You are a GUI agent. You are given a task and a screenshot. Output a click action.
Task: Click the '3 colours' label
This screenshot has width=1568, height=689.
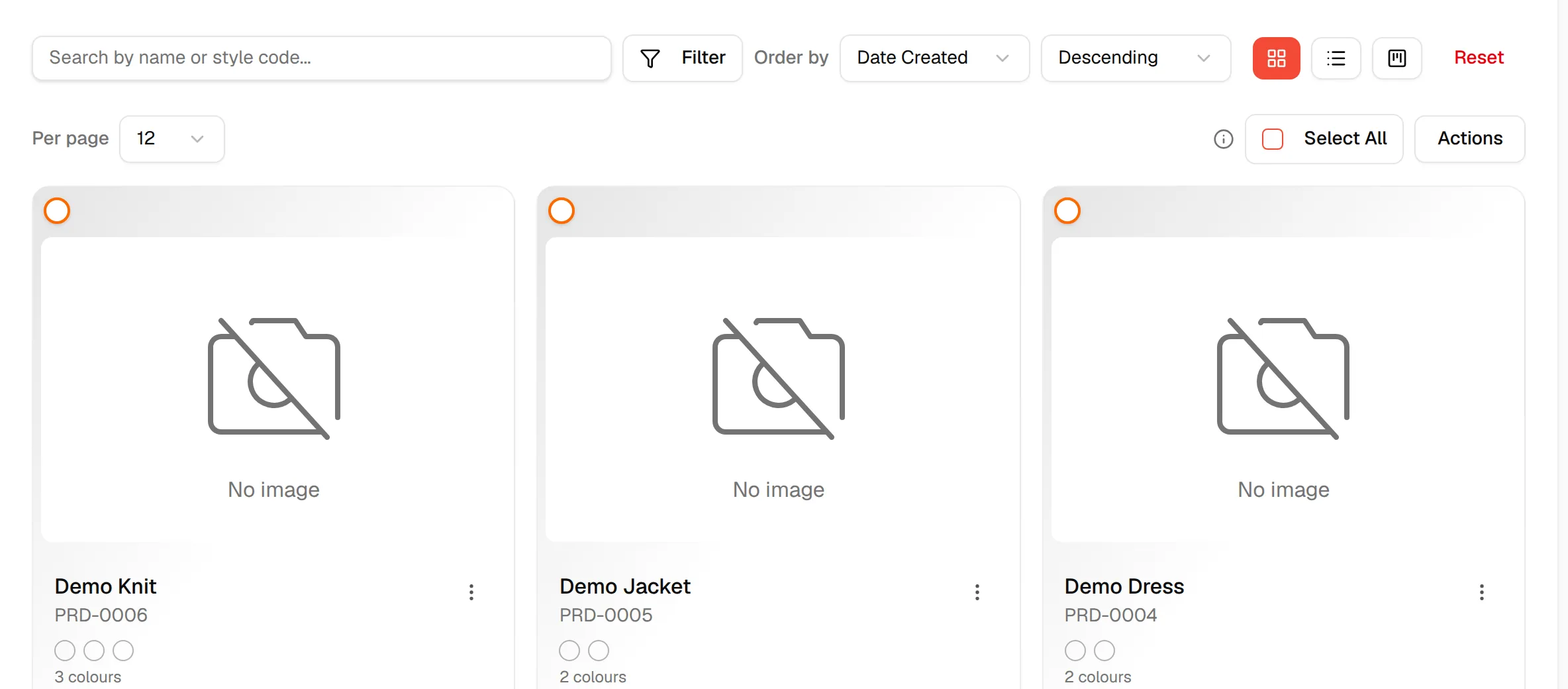click(x=87, y=677)
